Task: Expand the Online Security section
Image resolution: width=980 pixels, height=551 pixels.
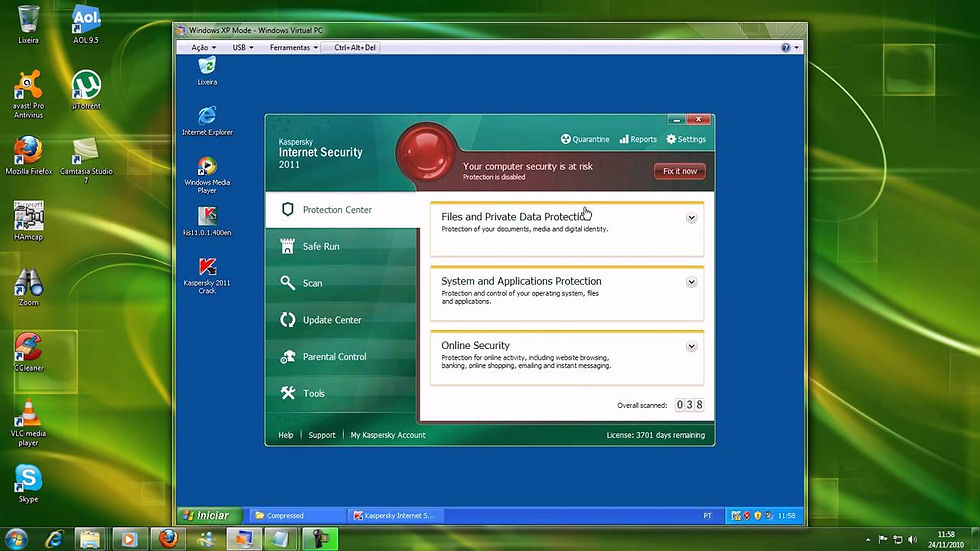Action: tap(691, 347)
